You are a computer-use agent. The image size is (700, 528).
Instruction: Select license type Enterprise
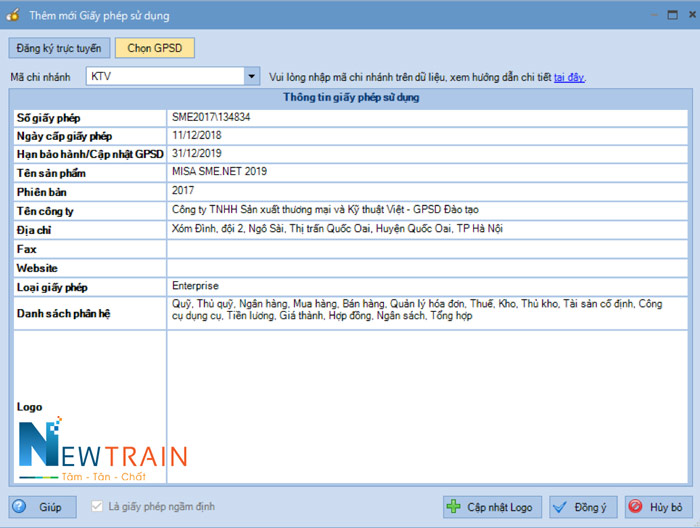coord(196,286)
